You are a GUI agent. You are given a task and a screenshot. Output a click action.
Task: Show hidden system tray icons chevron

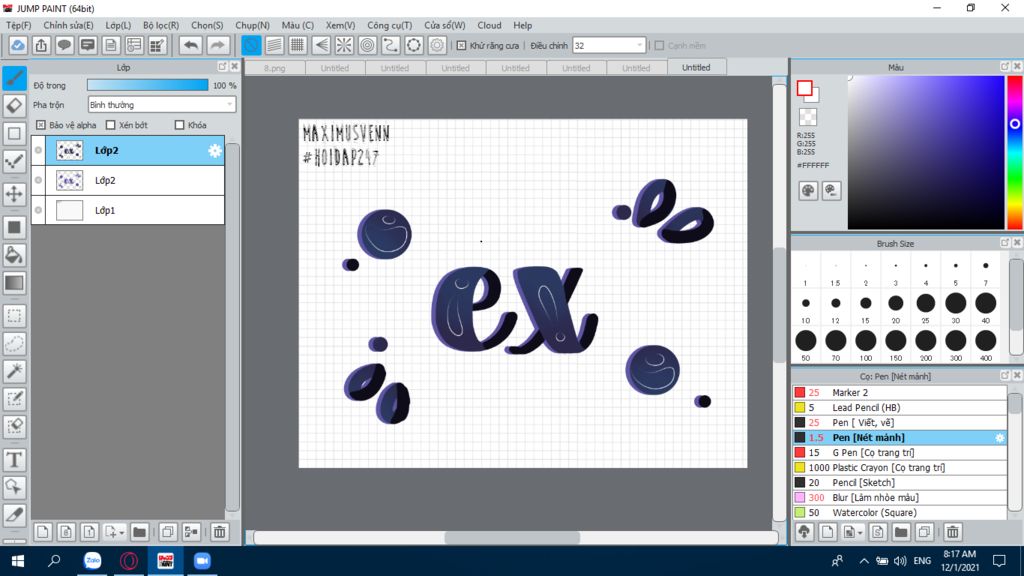tap(863, 561)
